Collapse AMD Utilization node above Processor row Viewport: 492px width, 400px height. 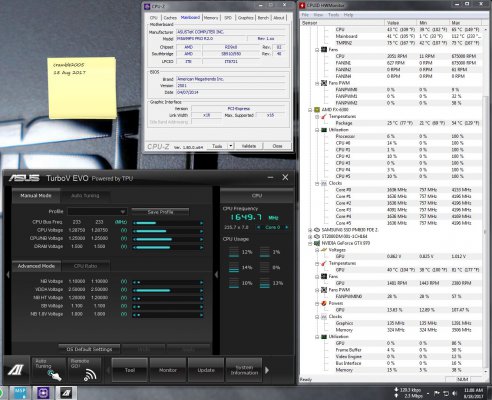[x=317, y=130]
